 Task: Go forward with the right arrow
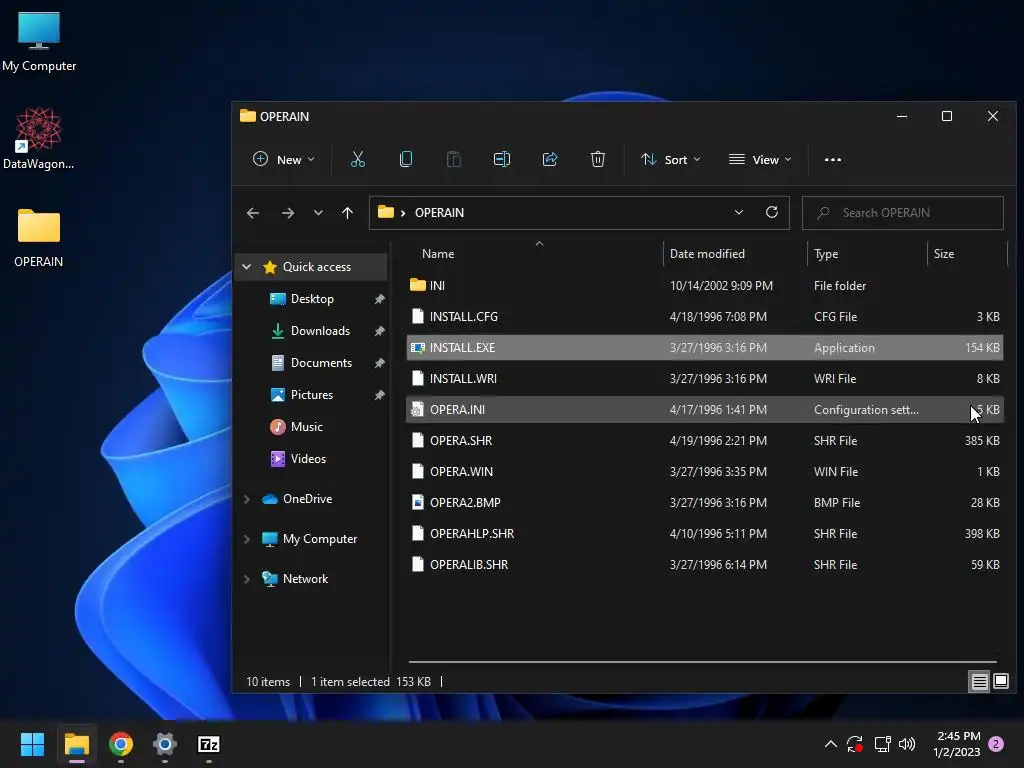tap(287, 213)
